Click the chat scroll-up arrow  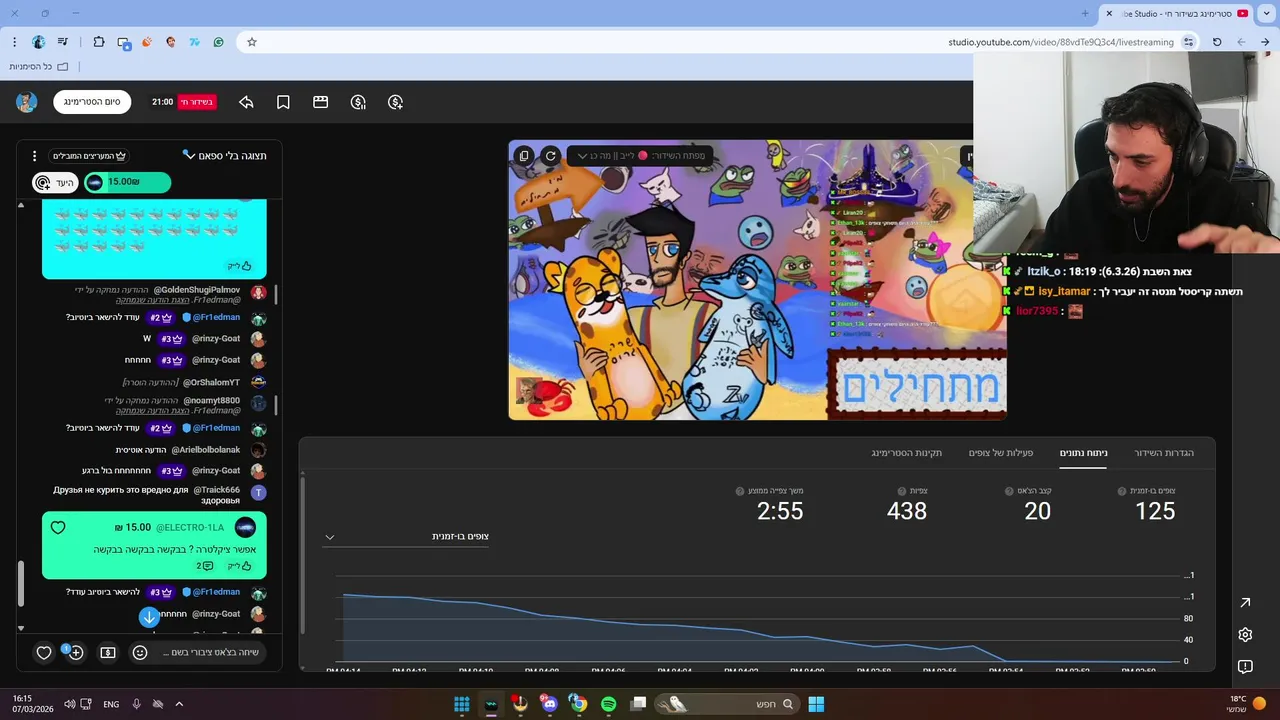pos(20,205)
